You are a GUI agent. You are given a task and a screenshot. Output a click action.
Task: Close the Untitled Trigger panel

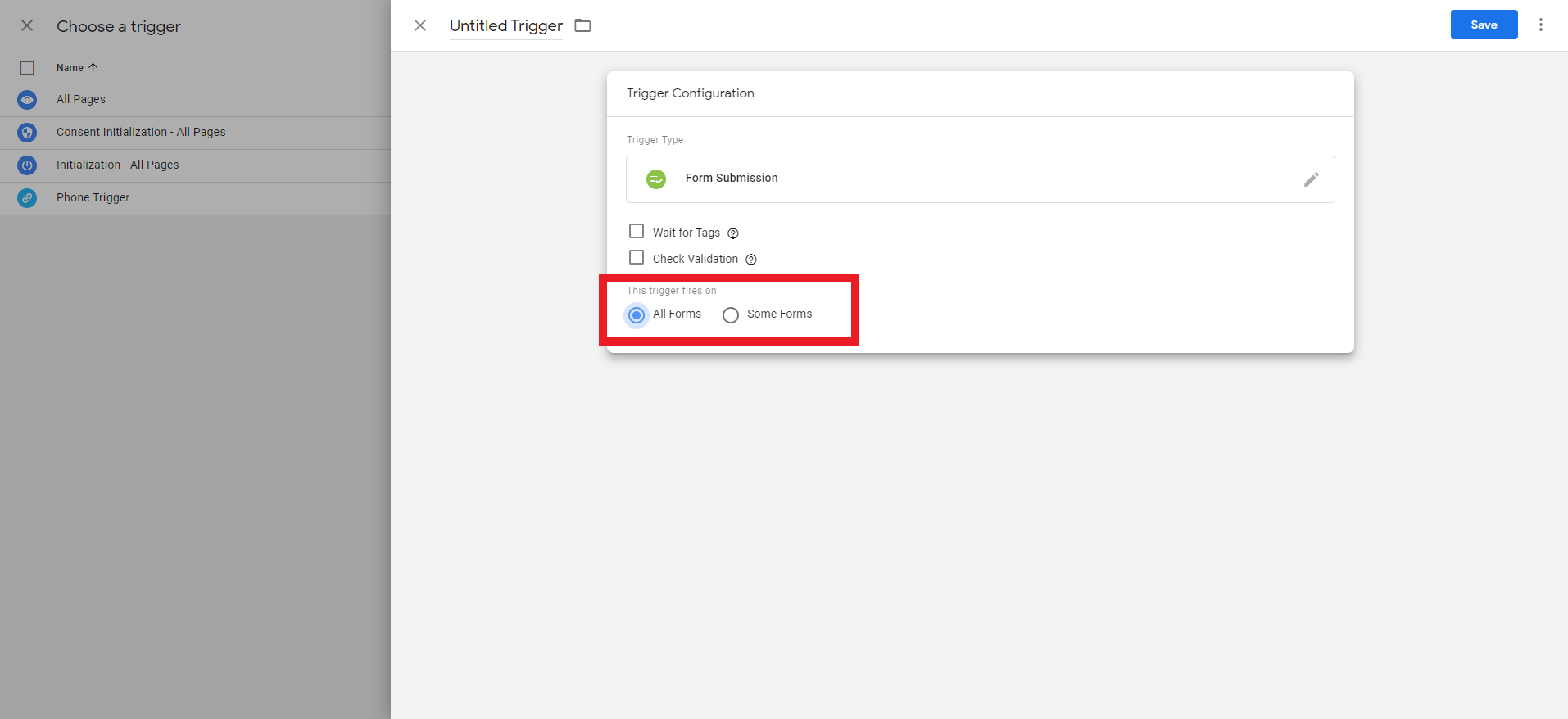(x=420, y=25)
